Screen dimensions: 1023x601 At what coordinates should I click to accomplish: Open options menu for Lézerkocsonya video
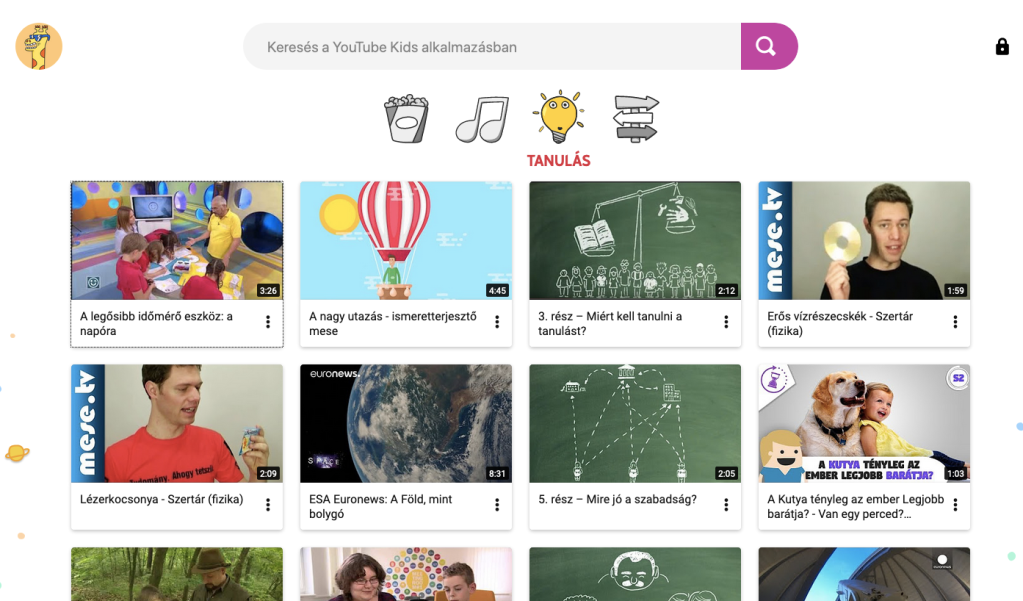(x=268, y=505)
